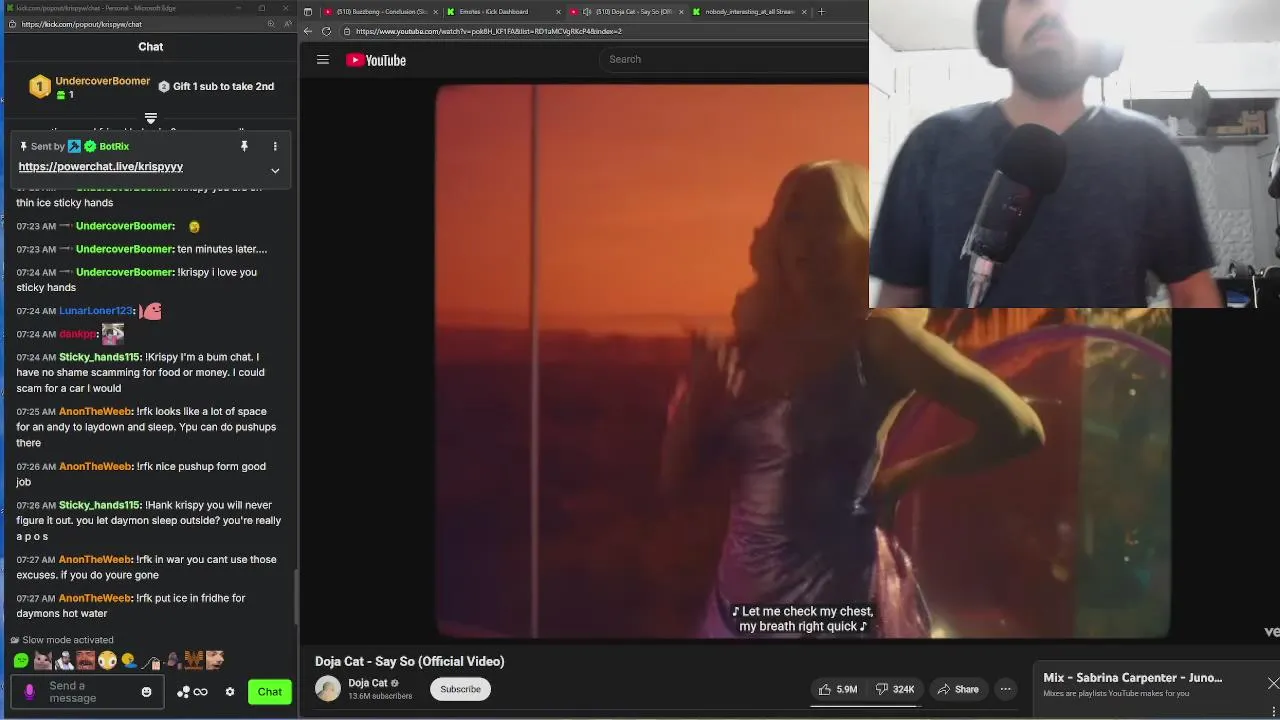
Task: Click AnonTheWeeb on the pushup form message
Action: pos(95,466)
